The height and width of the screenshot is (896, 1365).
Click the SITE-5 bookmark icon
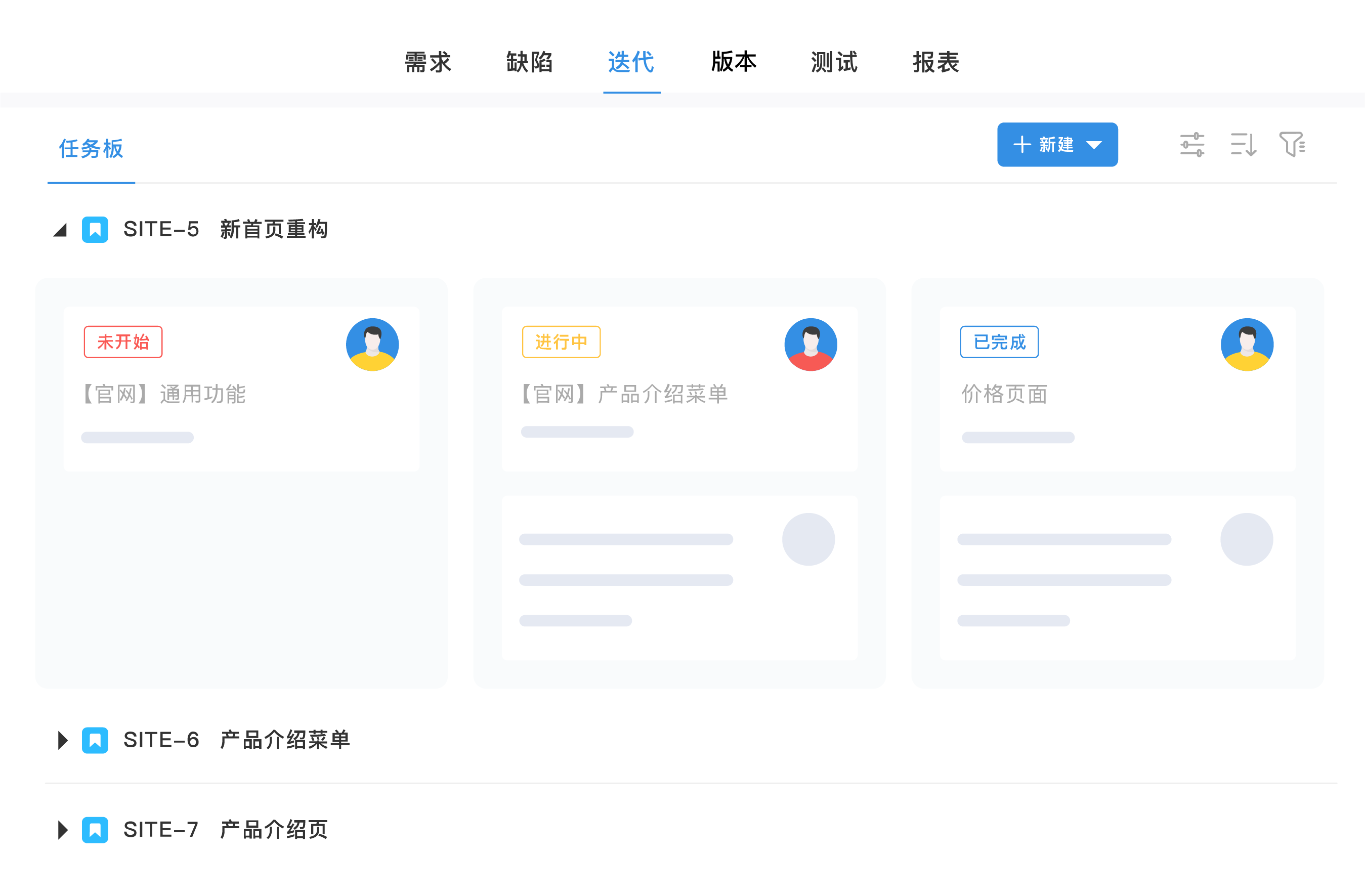coord(95,230)
